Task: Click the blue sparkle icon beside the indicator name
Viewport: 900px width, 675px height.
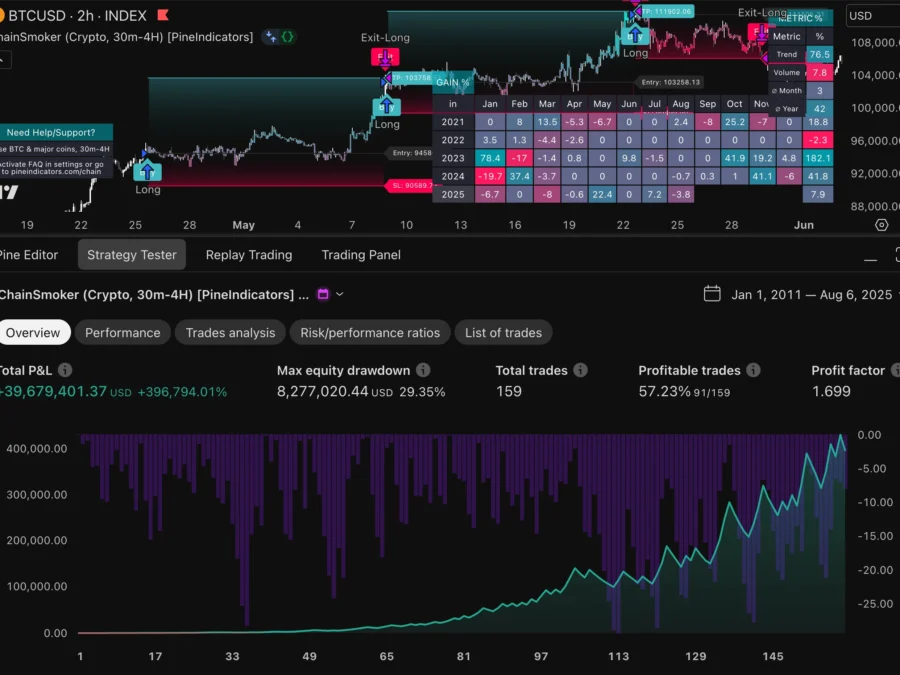Action: (271, 37)
